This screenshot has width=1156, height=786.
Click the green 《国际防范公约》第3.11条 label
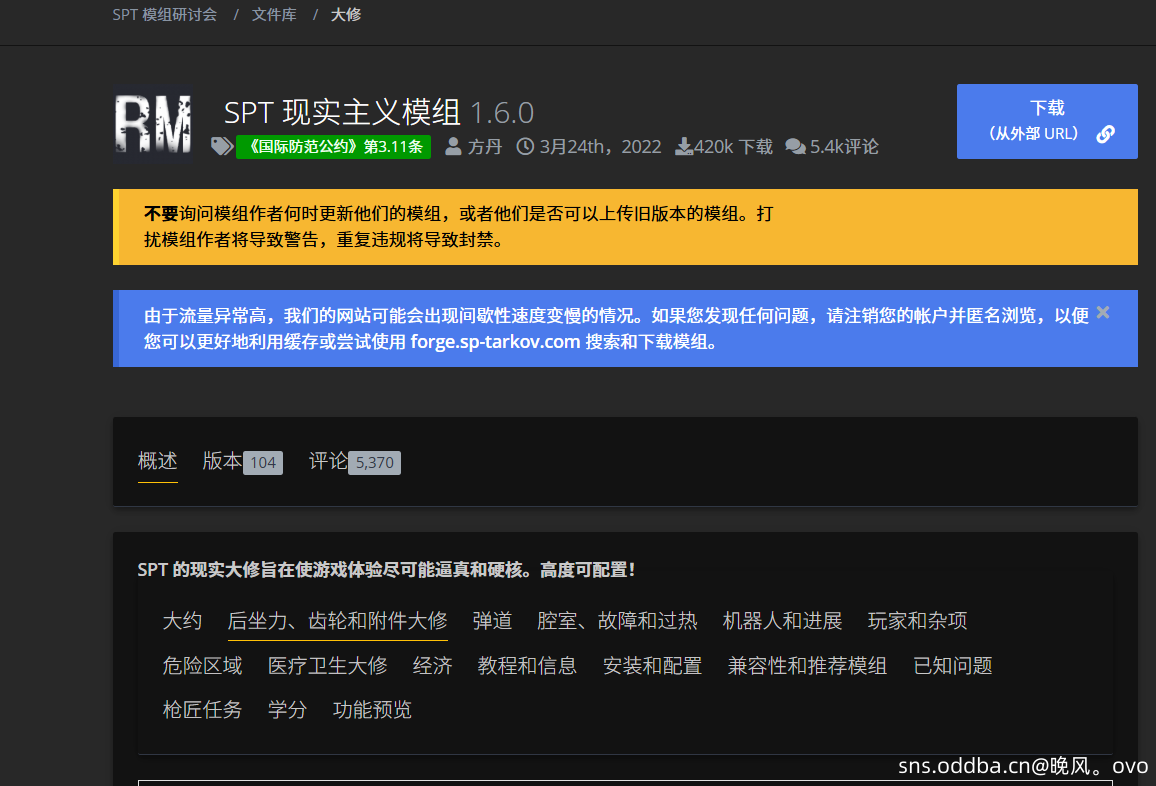click(333, 147)
